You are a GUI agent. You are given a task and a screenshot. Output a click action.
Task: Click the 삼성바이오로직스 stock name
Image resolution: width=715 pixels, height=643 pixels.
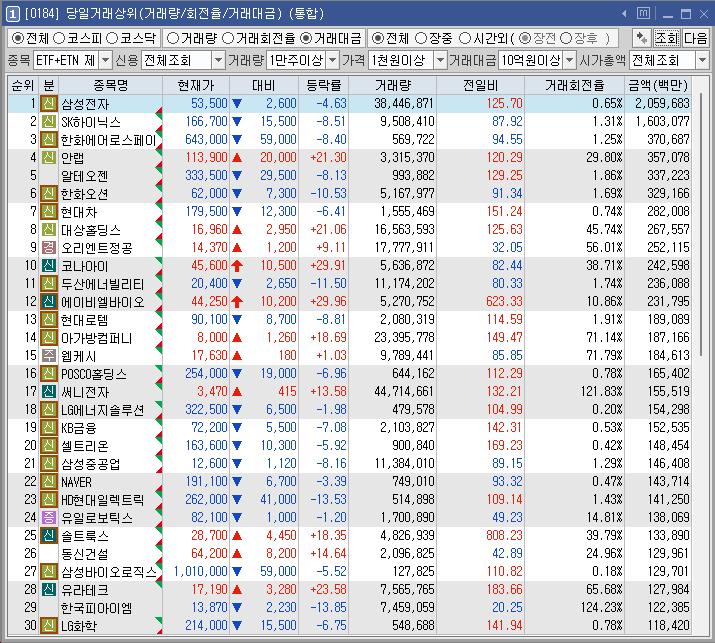coord(109,571)
